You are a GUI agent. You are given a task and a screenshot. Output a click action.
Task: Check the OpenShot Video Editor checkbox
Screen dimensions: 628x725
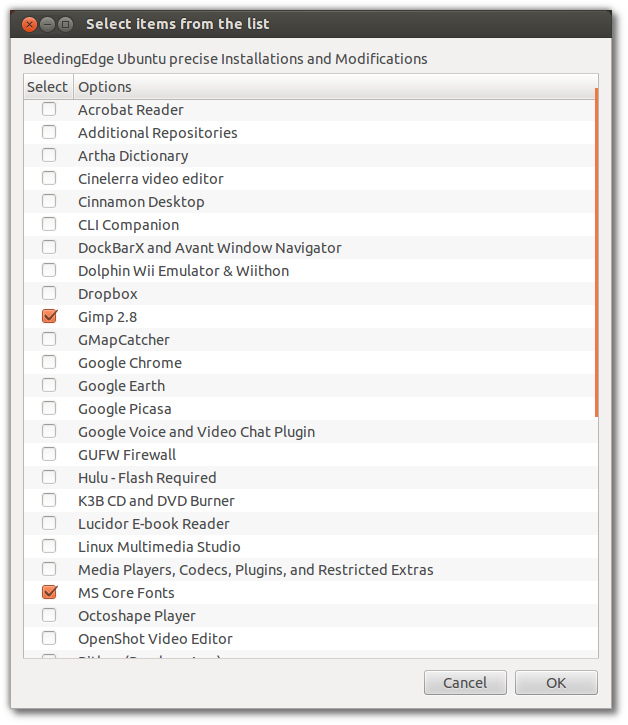(x=49, y=638)
